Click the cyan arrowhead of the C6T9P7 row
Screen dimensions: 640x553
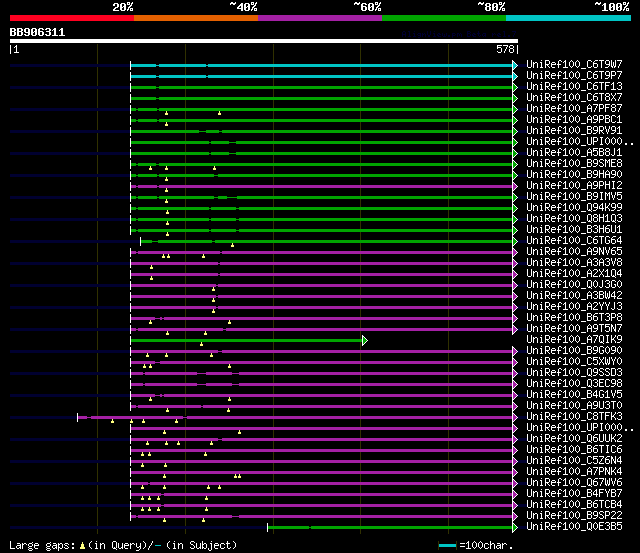(515, 76)
